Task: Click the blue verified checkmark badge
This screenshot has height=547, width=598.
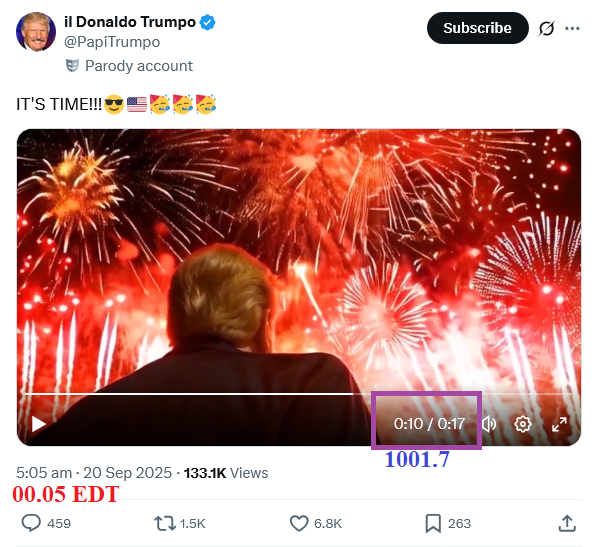Action: (x=207, y=23)
